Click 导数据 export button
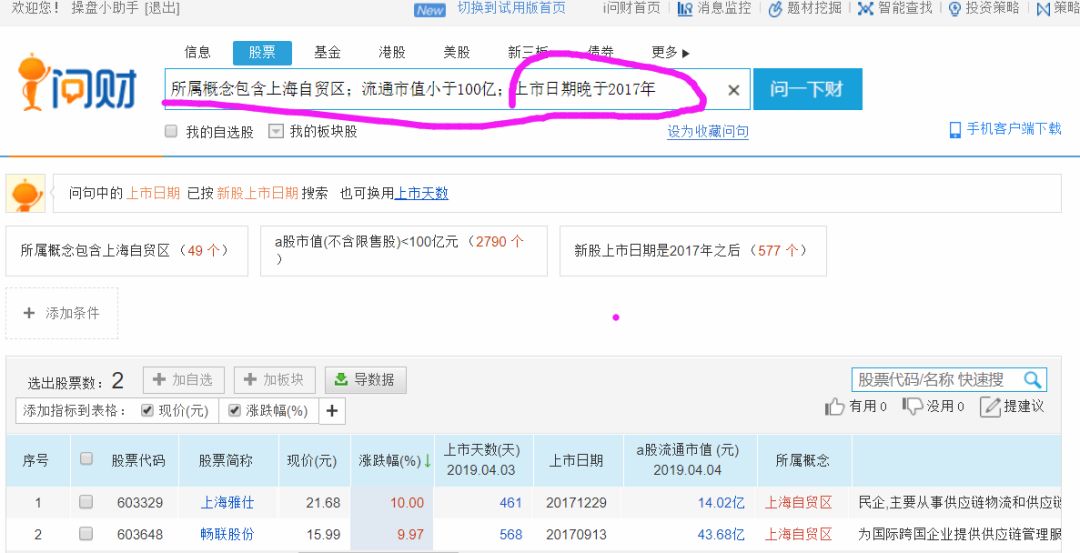Image resolution: width=1080 pixels, height=553 pixels. (x=366, y=380)
